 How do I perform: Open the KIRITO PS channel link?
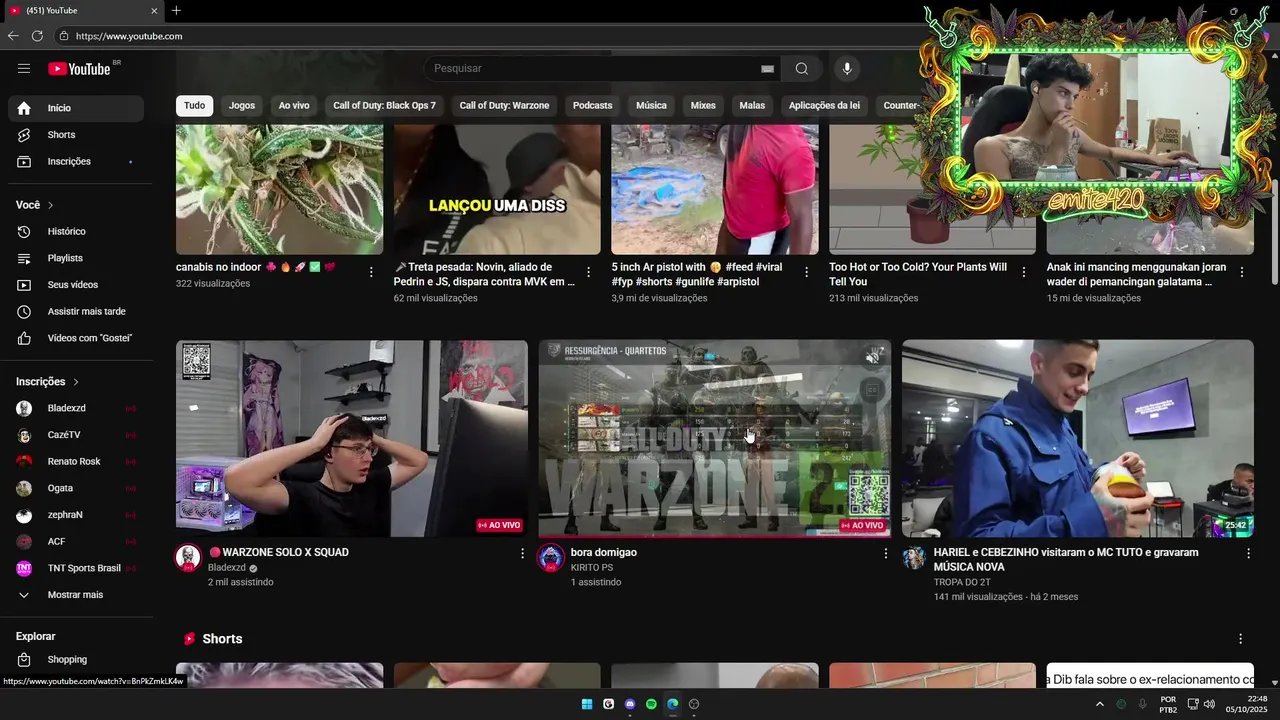[592, 567]
